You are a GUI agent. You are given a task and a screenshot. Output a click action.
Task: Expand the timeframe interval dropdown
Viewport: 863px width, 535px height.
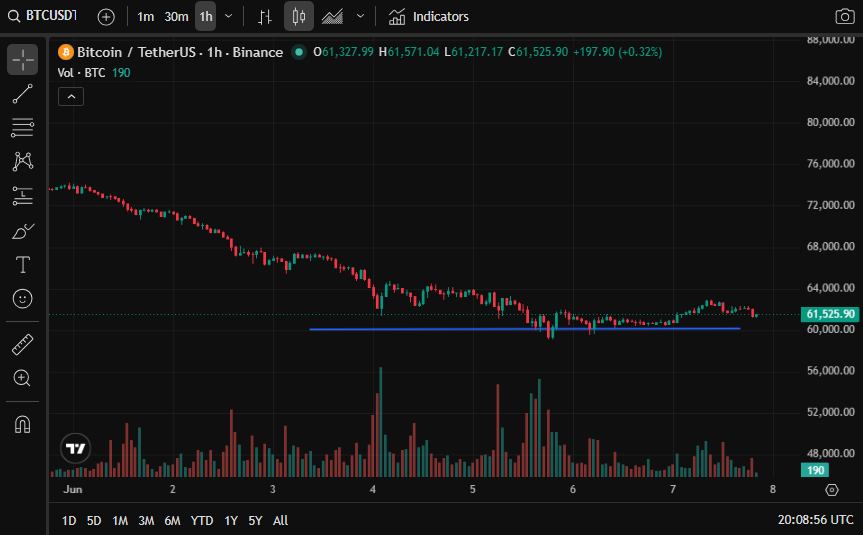point(229,17)
